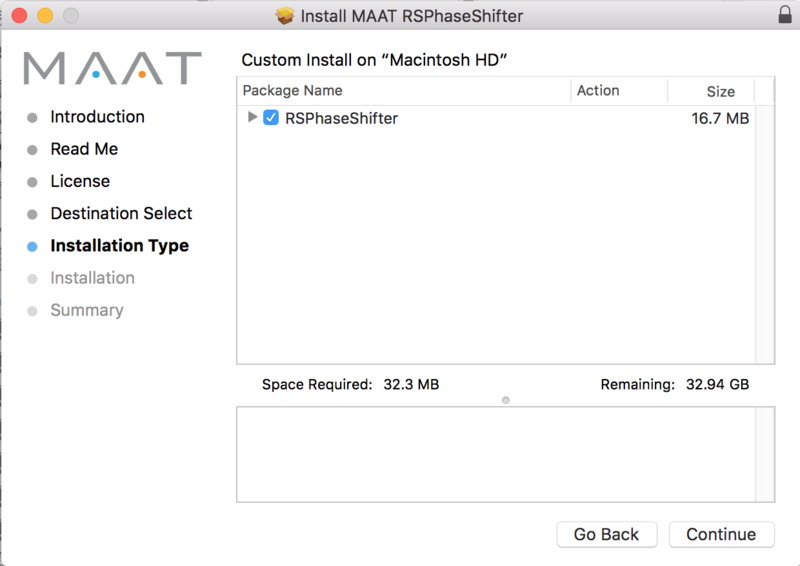Click the Action column header
800x566 pixels.
coord(598,90)
